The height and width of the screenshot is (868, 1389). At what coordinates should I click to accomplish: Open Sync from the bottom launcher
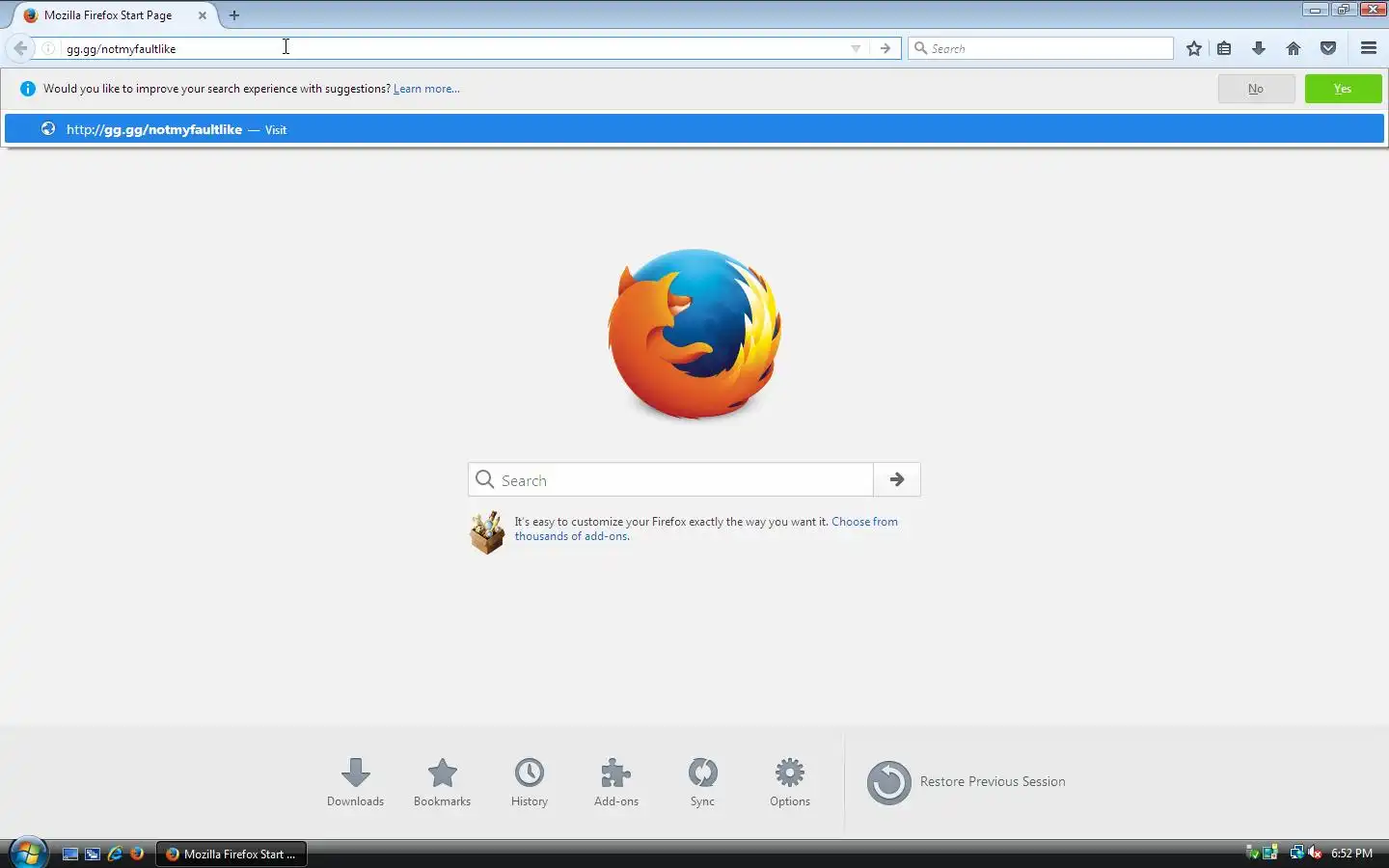[702, 781]
